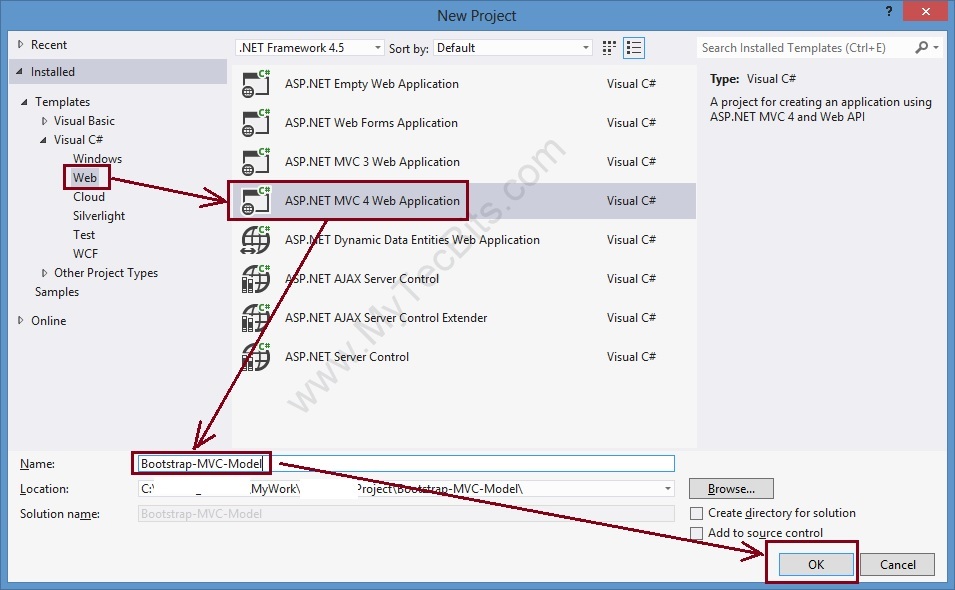Select ASP.NET MVC 3 Web Application text
Viewport: 955px width, 590px height.
(372, 161)
